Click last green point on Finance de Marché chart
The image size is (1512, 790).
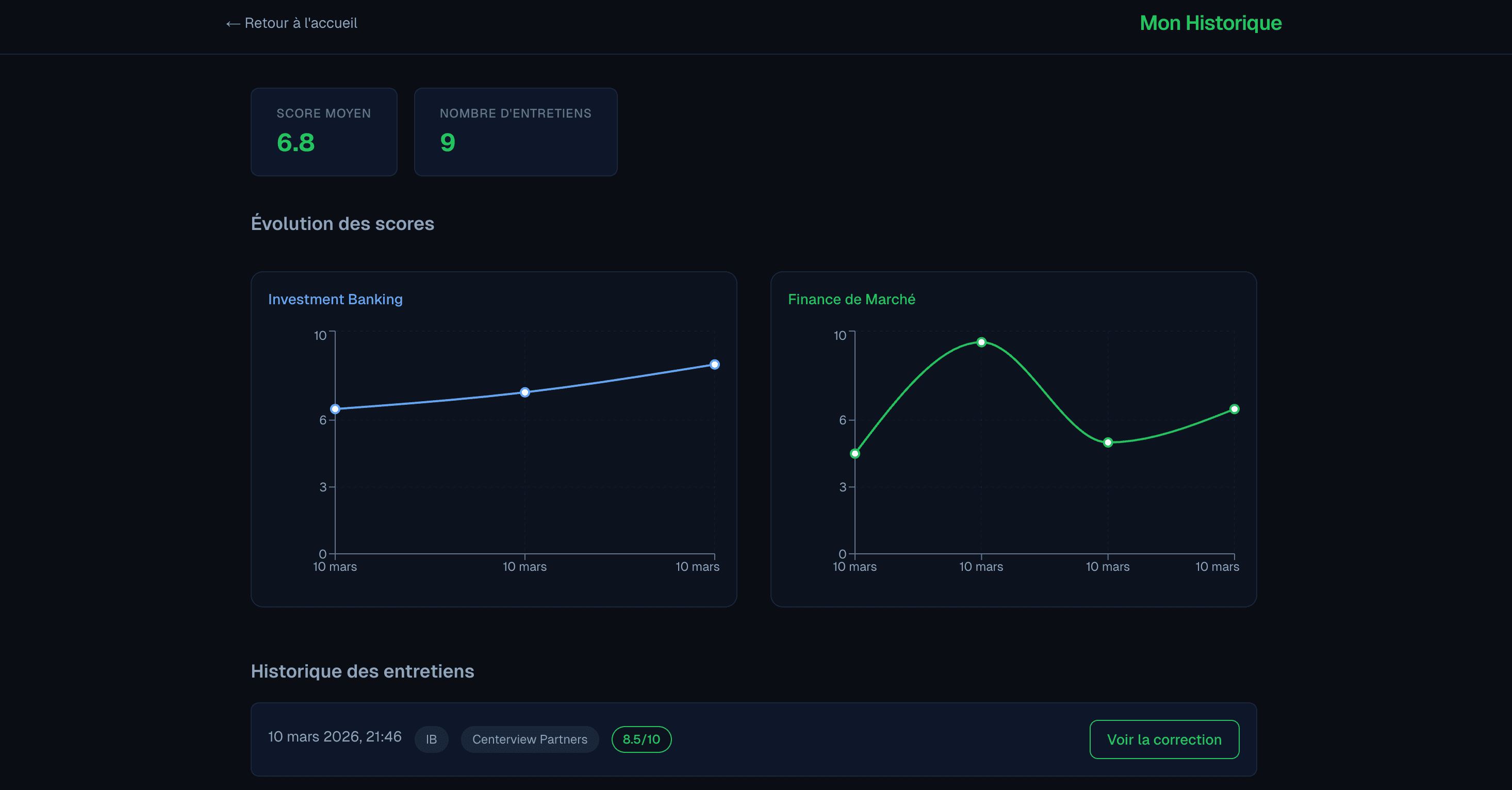pyautogui.click(x=1234, y=409)
